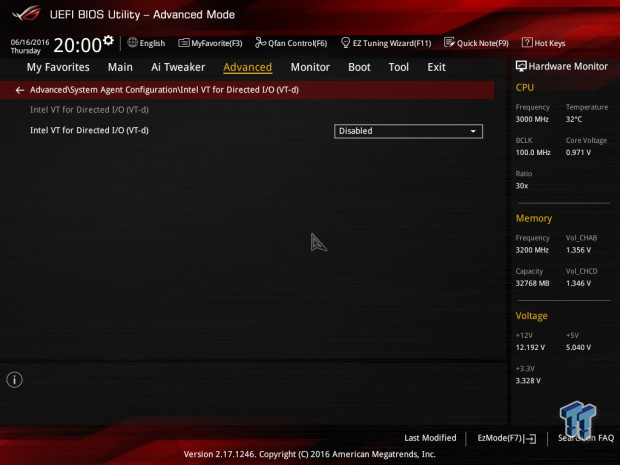The width and height of the screenshot is (620, 465).
Task: Click Hardware Monitor title
Action: click(568, 66)
